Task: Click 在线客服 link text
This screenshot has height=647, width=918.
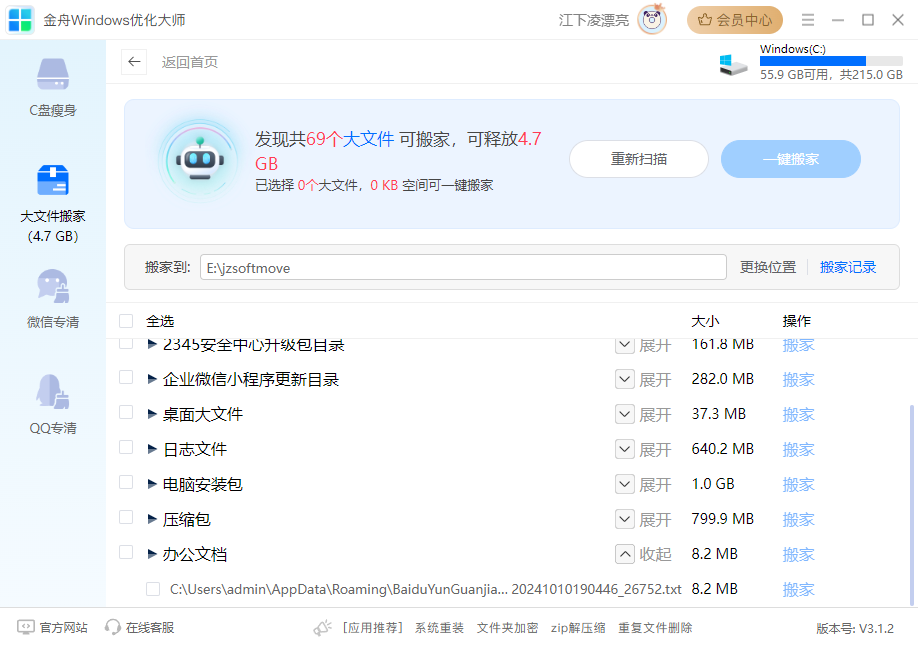Action: 150,628
